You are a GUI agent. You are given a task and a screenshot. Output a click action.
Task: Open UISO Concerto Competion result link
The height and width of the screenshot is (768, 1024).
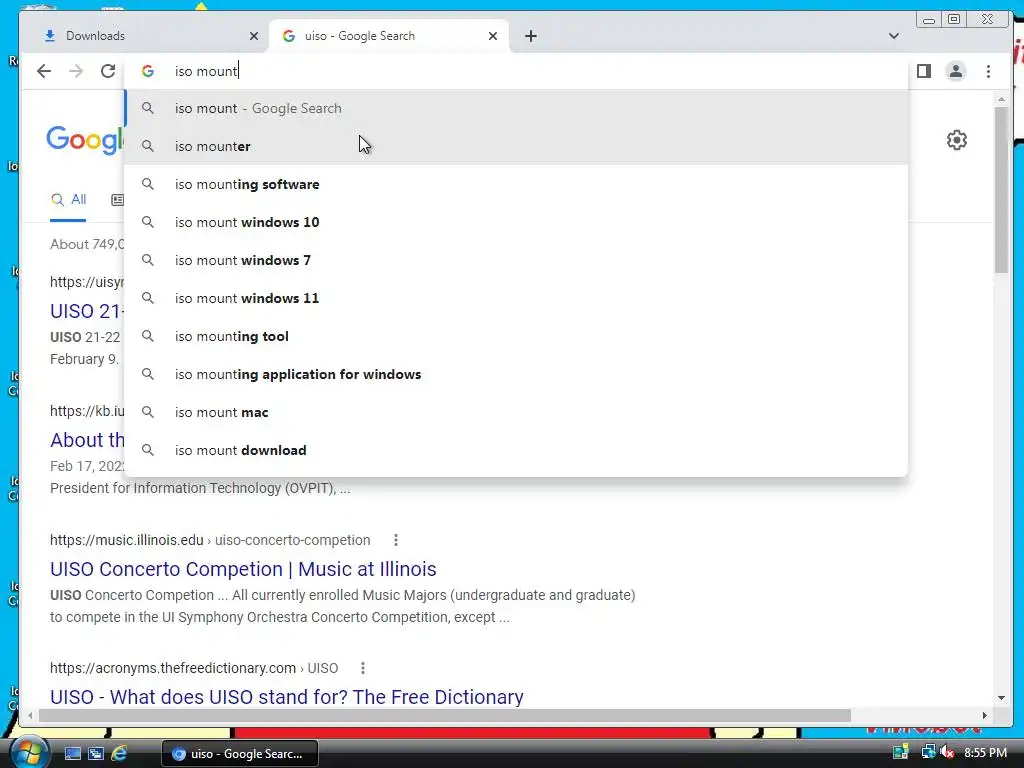pyautogui.click(x=243, y=569)
